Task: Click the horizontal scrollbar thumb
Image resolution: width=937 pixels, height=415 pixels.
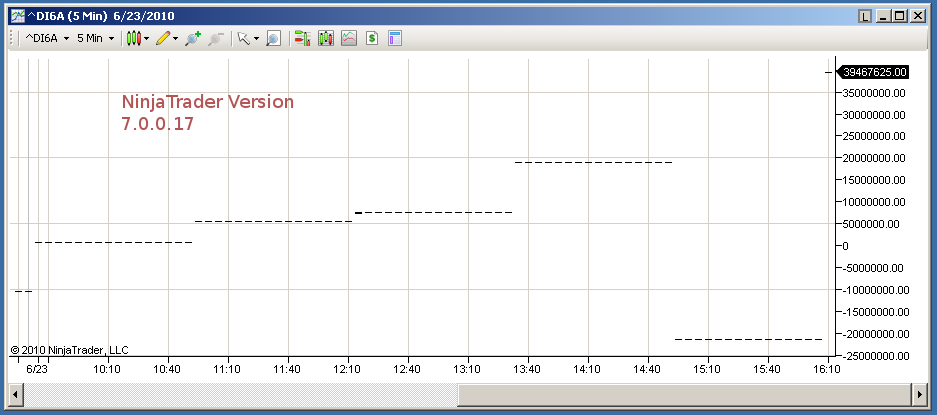Action: tap(685, 394)
